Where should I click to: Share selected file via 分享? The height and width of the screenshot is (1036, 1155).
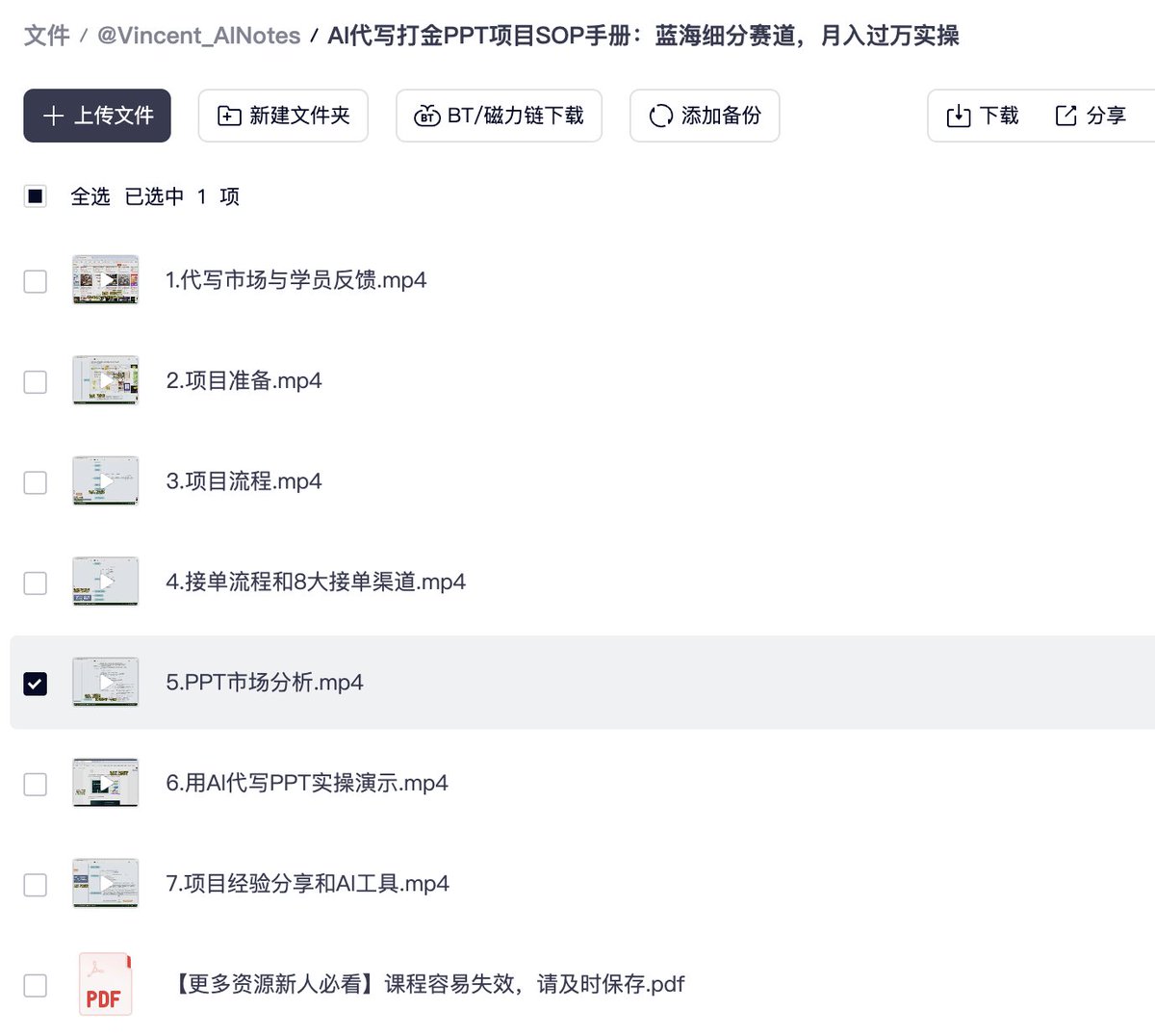point(1091,116)
